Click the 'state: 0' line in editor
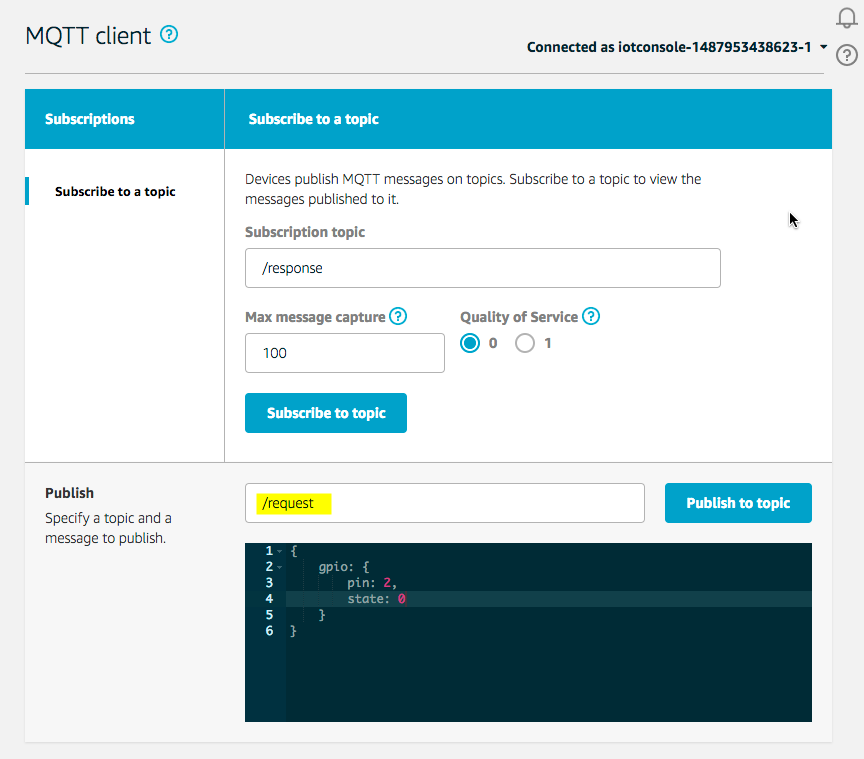 pyautogui.click(x=548, y=599)
